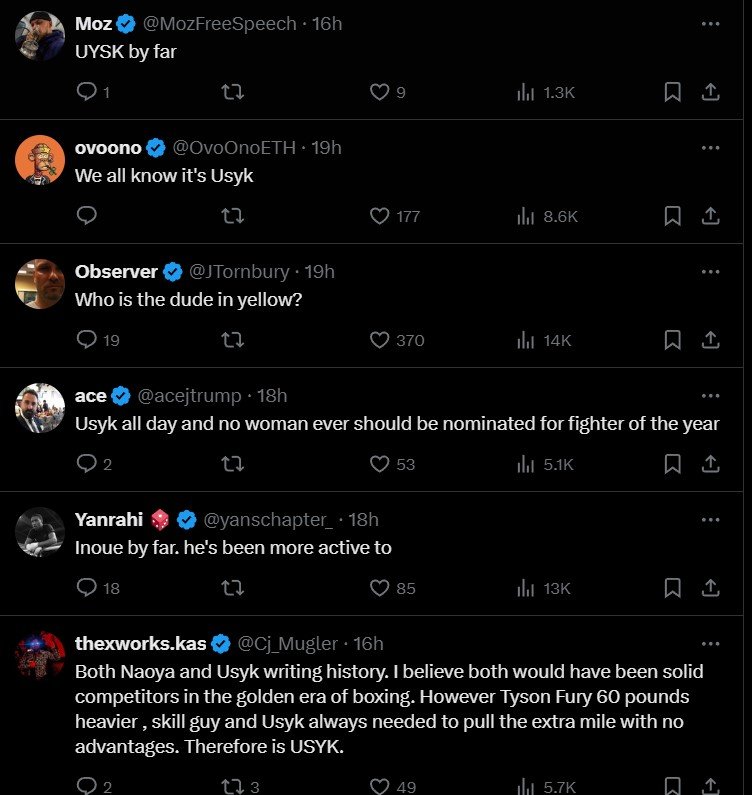The width and height of the screenshot is (752, 795).
Task: Visit @OvoOnoETH profile handle link
Action: 235,147
